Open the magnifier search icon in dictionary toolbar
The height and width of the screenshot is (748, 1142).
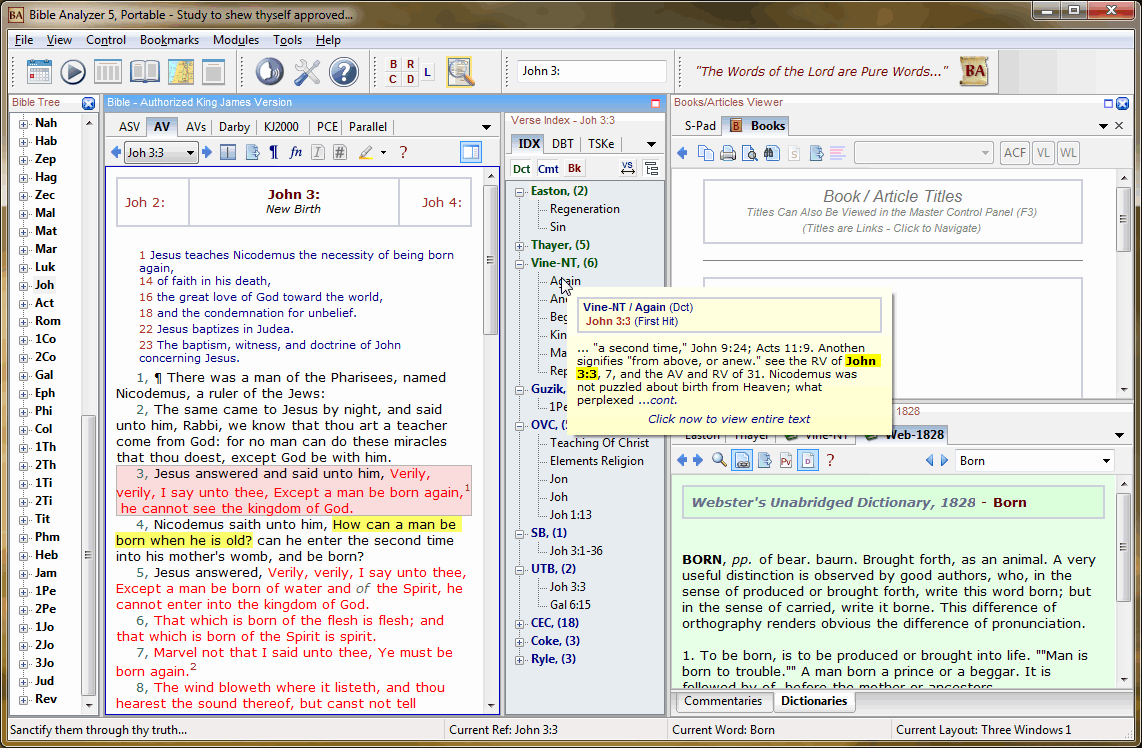click(717, 460)
